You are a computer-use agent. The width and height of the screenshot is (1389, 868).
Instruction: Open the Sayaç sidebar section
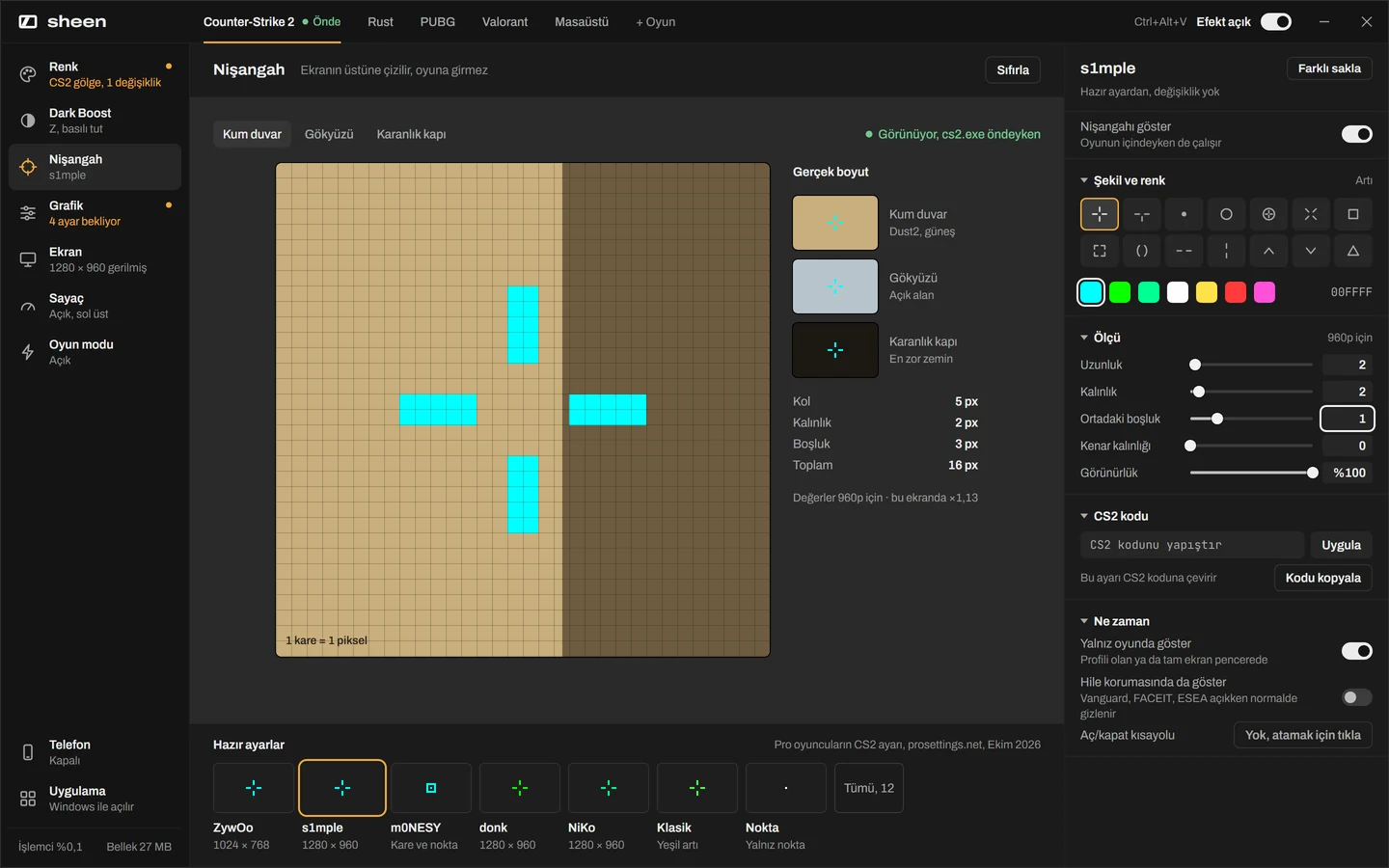(95, 306)
